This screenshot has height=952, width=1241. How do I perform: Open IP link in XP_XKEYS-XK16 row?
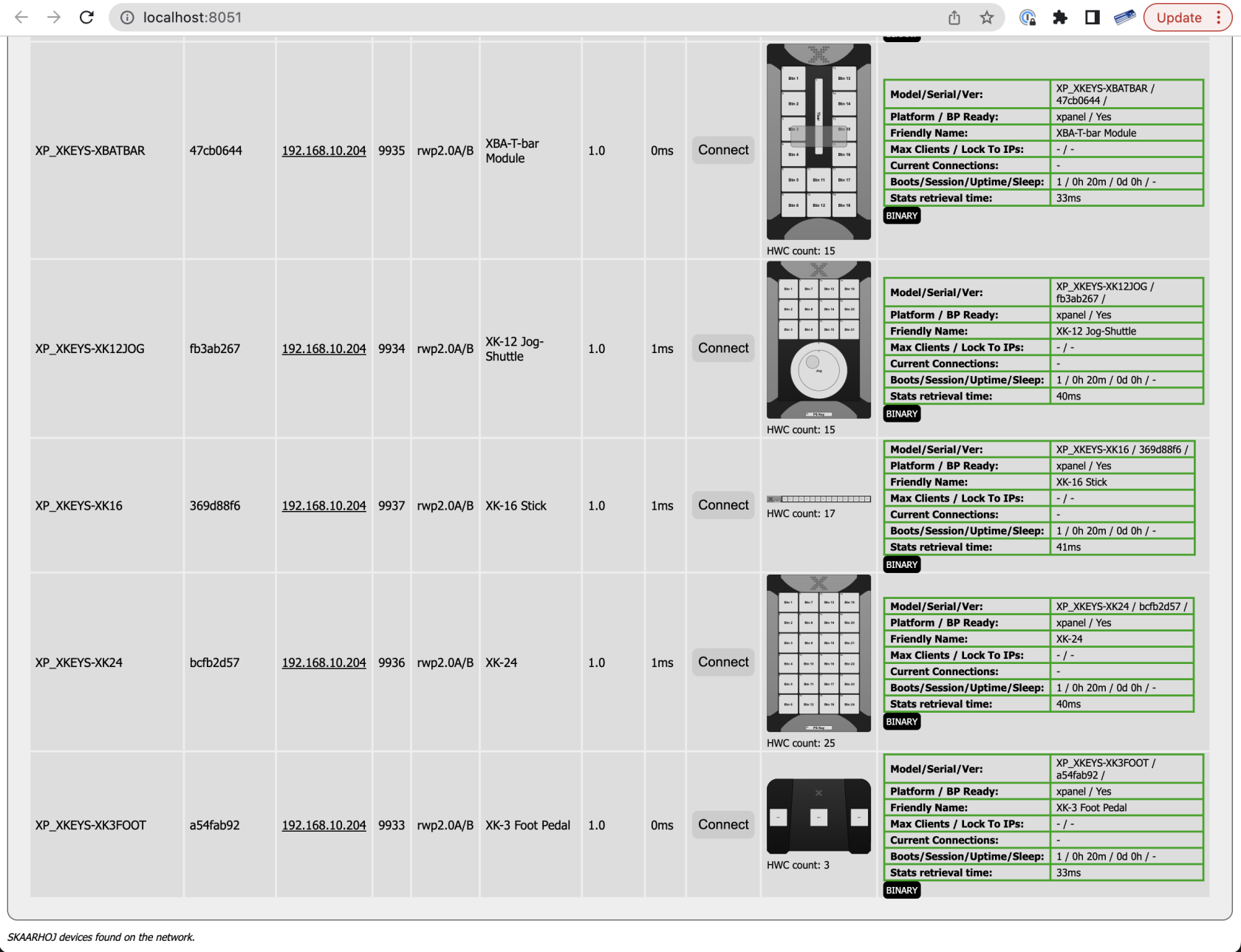click(324, 506)
